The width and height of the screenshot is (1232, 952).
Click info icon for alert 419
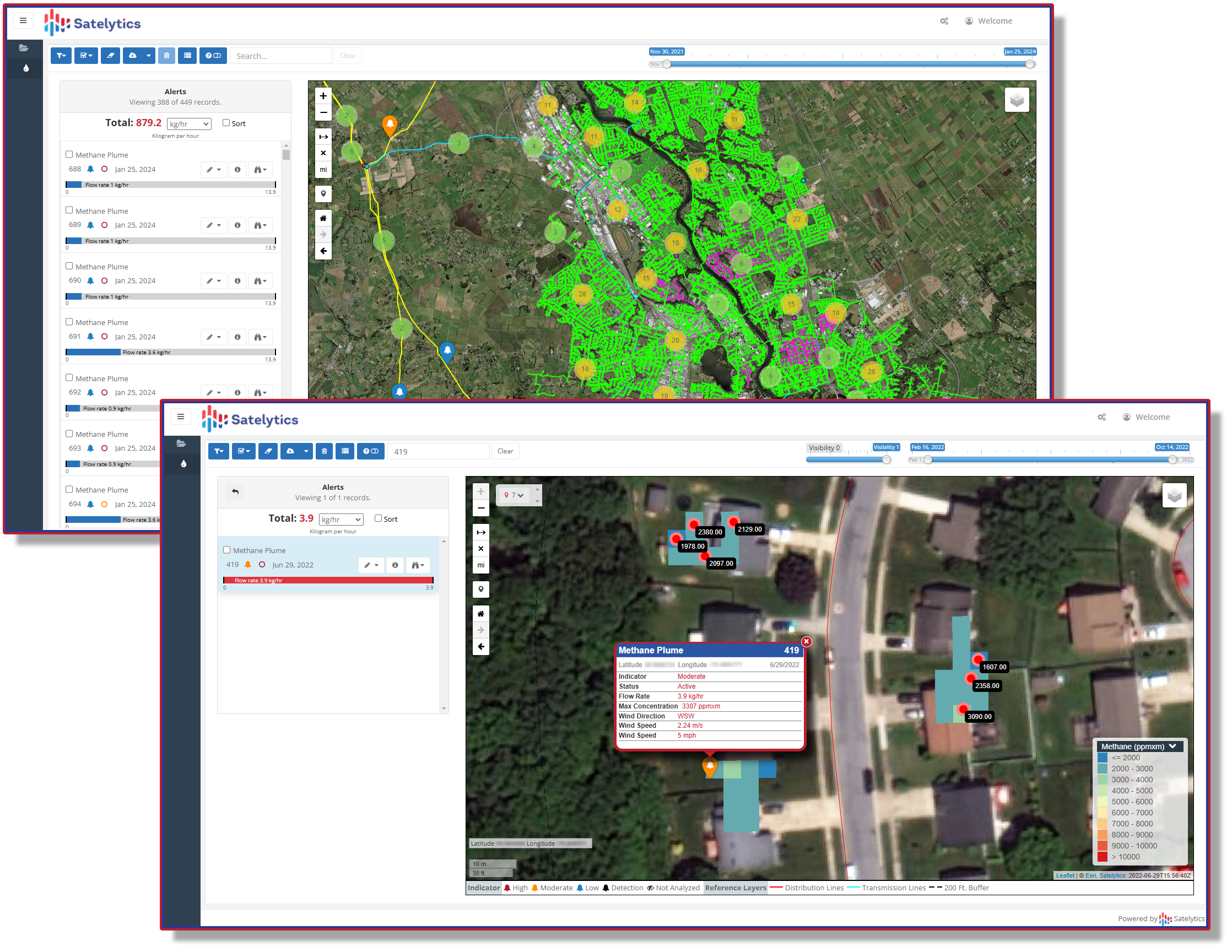(395, 566)
